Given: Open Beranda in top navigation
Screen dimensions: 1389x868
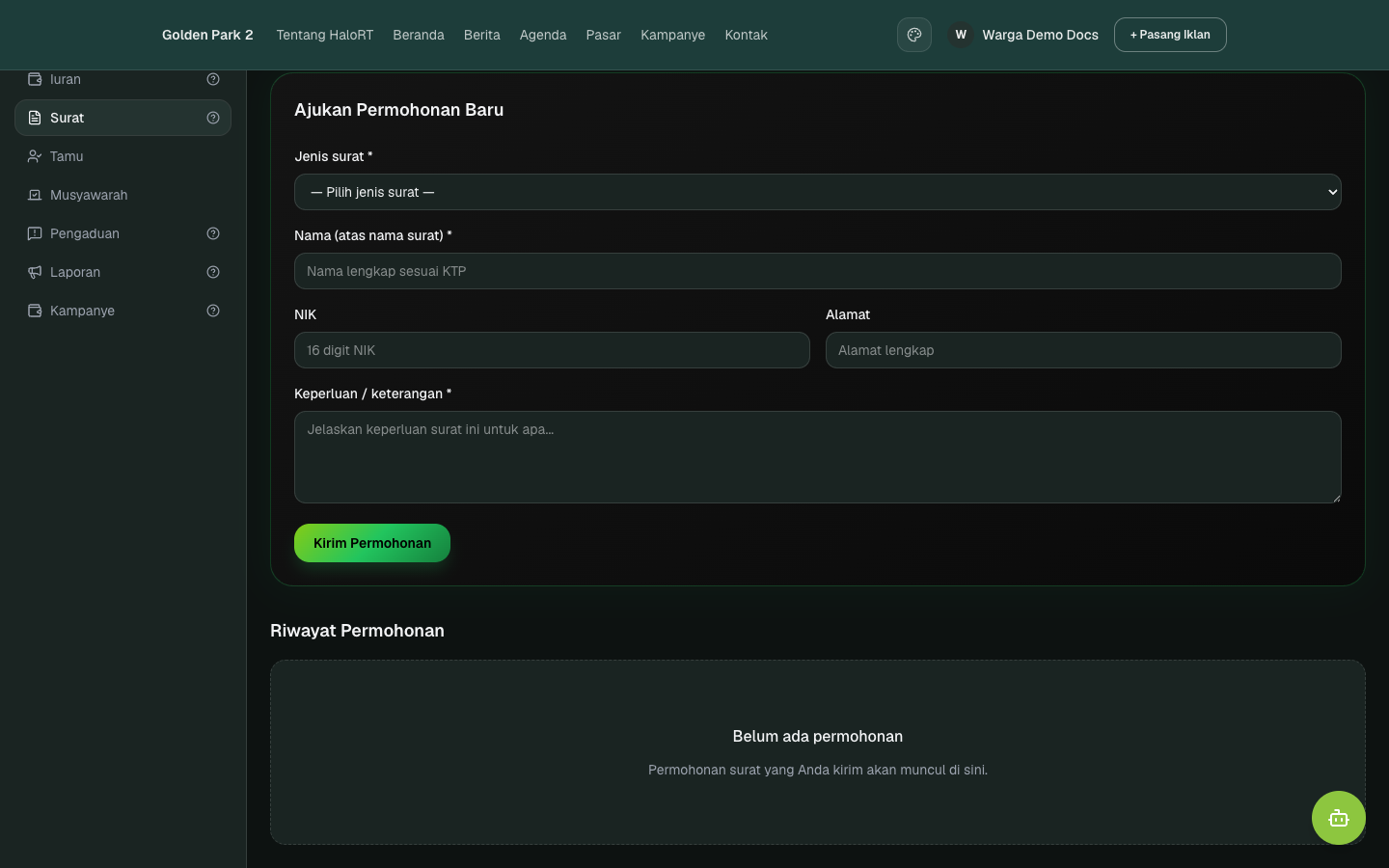Looking at the screenshot, I should [419, 35].
